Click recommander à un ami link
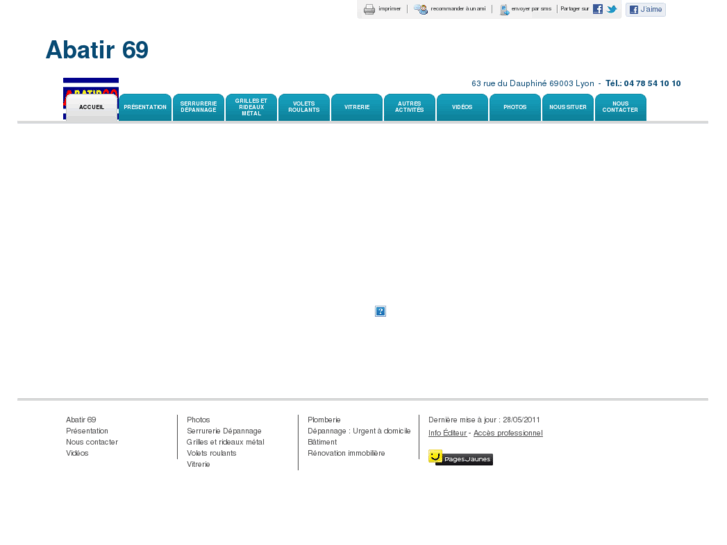The image size is (727, 545). tap(458, 9)
